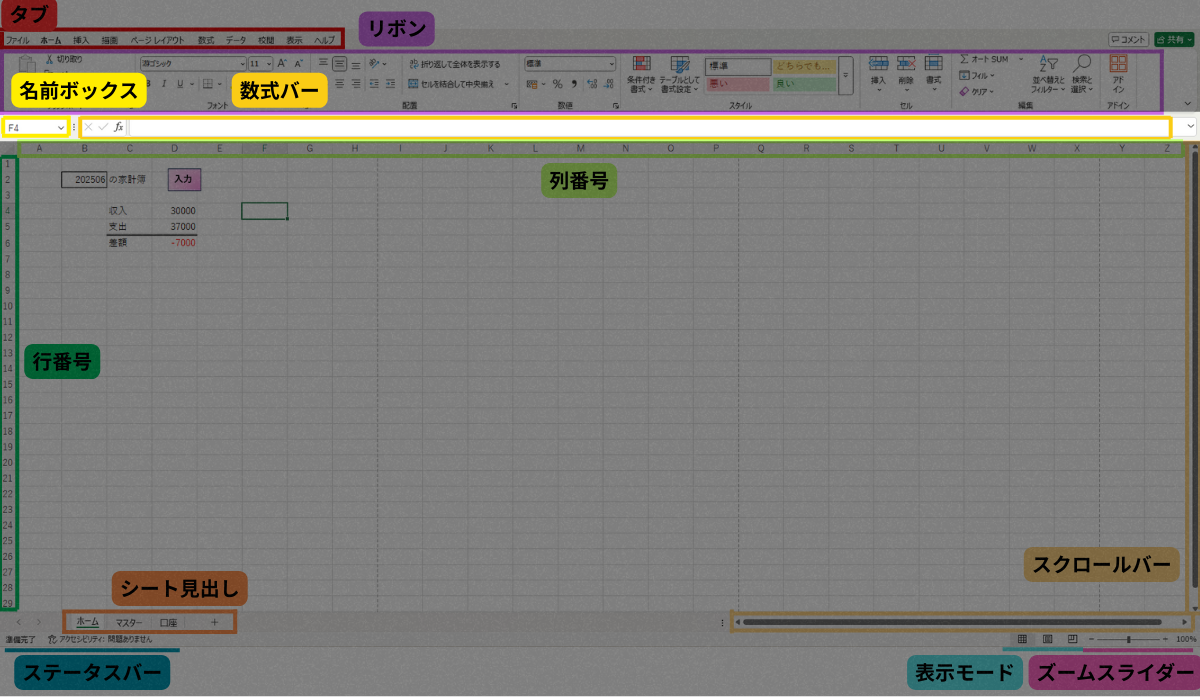Click the Cut (切り取り) scissors icon
This screenshot has width=1200, height=700.
49,59
